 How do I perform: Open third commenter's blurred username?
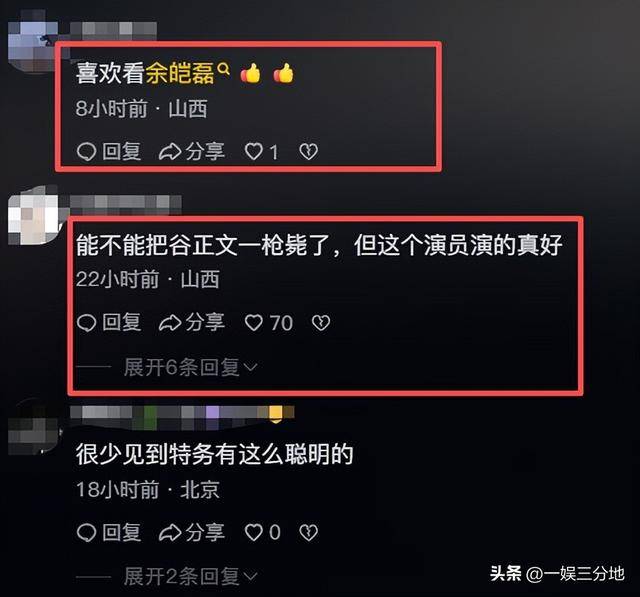(x=182, y=415)
